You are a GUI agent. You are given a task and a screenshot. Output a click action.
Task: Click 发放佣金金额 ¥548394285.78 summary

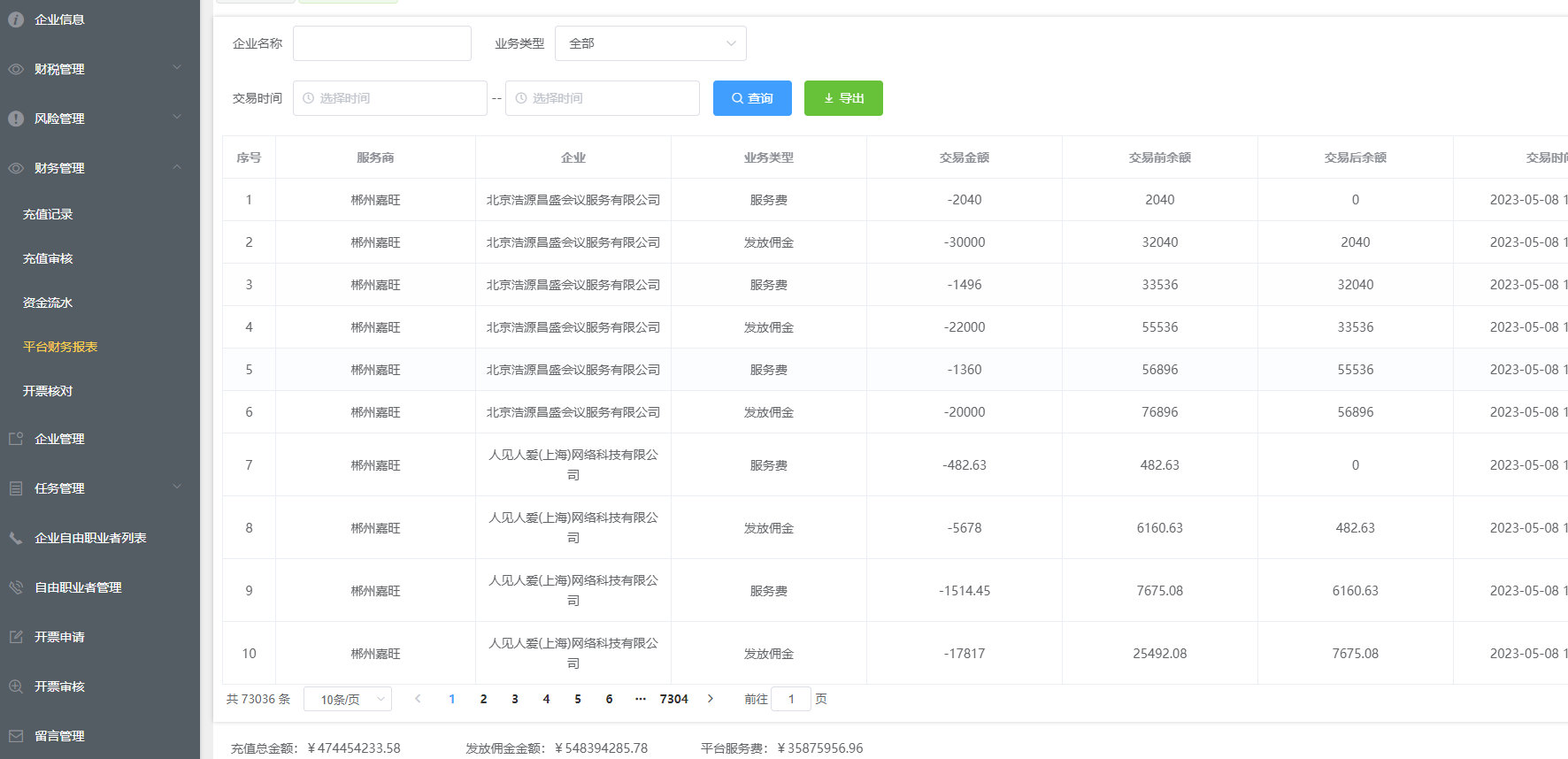point(557,748)
